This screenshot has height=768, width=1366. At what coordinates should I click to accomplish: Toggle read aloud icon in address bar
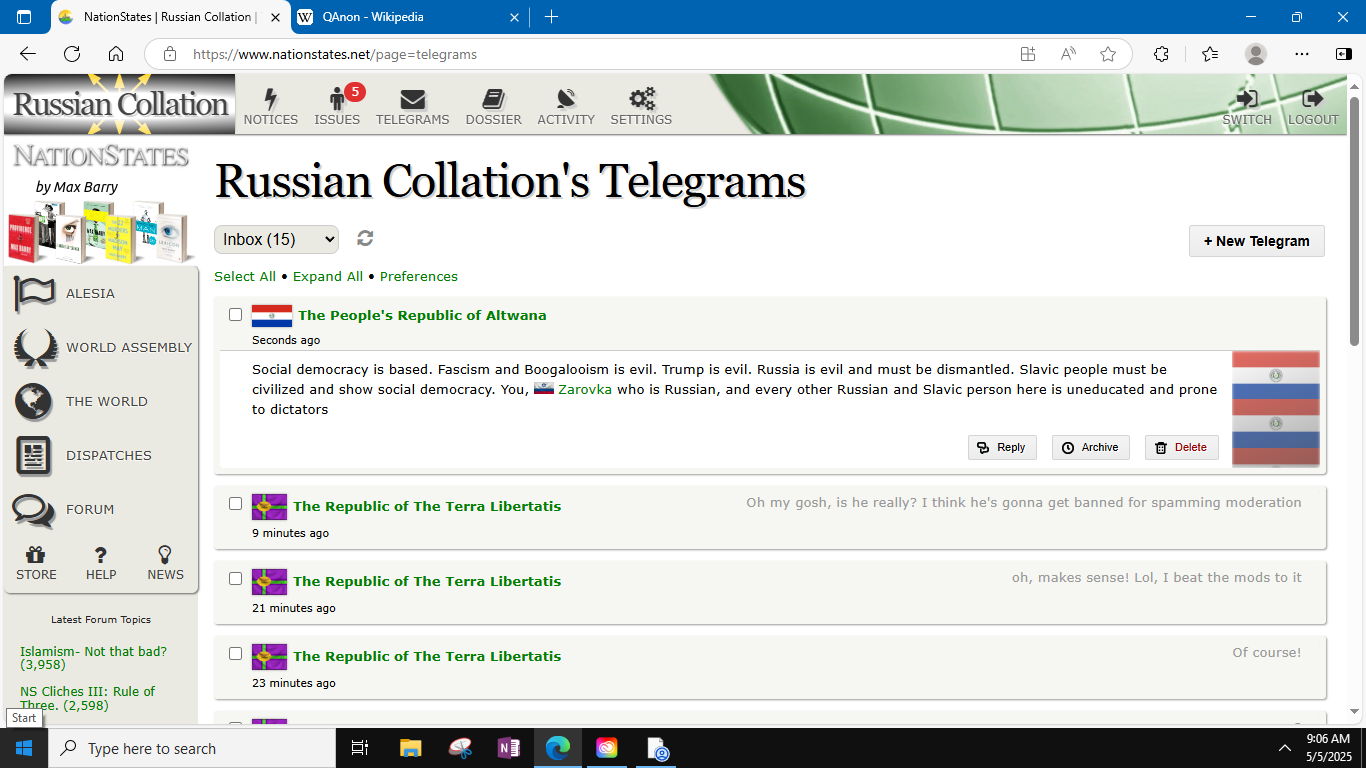(1068, 54)
